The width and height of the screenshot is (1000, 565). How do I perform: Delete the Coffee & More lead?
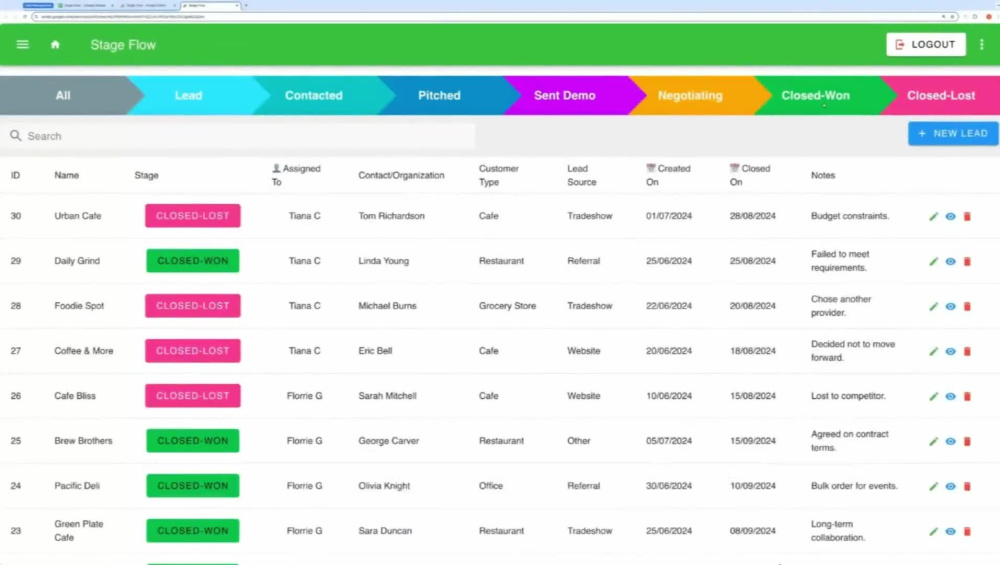[967, 351]
